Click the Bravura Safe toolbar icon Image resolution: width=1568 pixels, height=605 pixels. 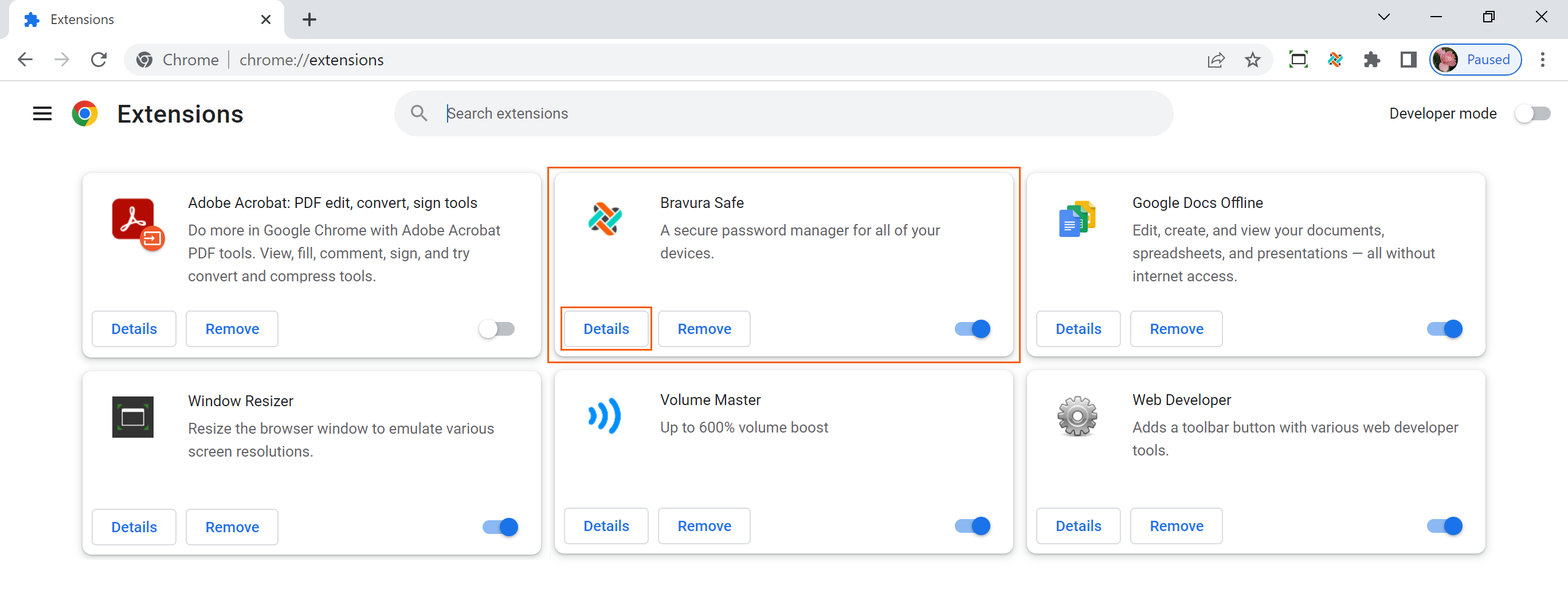[x=1335, y=59]
